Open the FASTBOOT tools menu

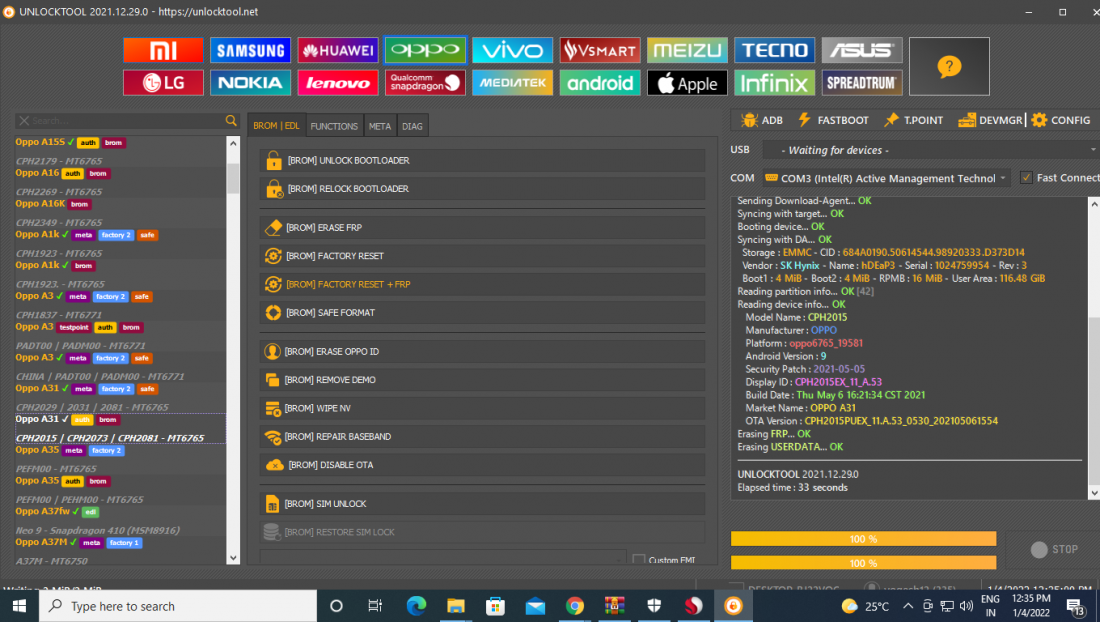833,120
